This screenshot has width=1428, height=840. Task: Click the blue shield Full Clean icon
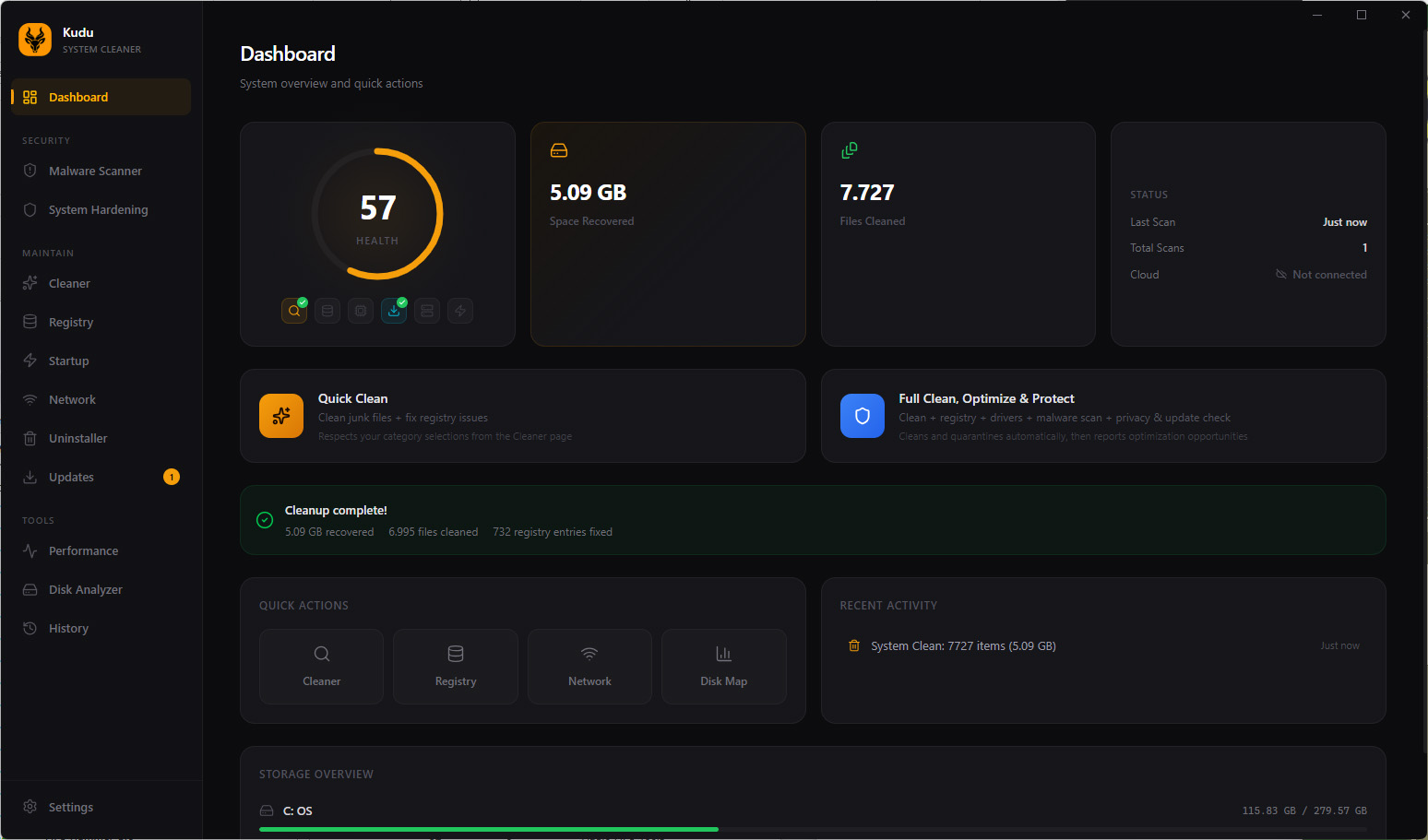[862, 416]
